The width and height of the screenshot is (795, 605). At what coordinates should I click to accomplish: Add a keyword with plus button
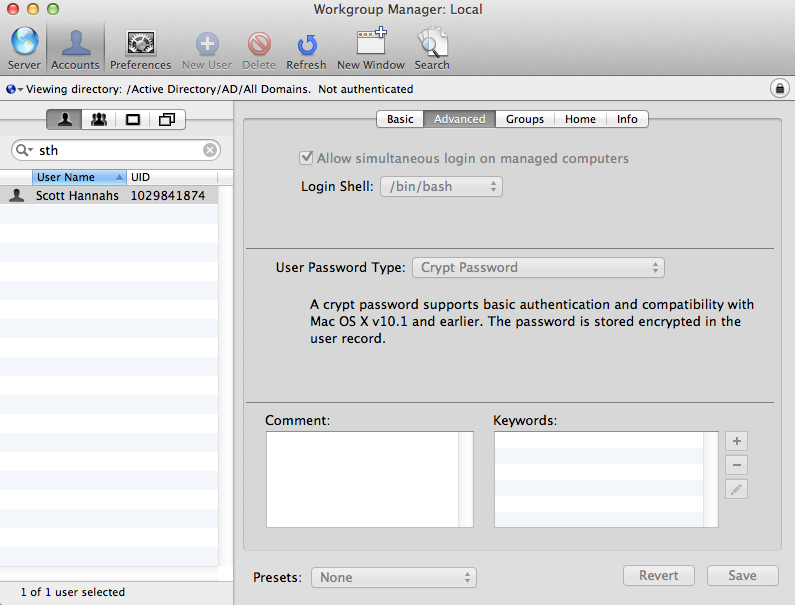tap(737, 441)
